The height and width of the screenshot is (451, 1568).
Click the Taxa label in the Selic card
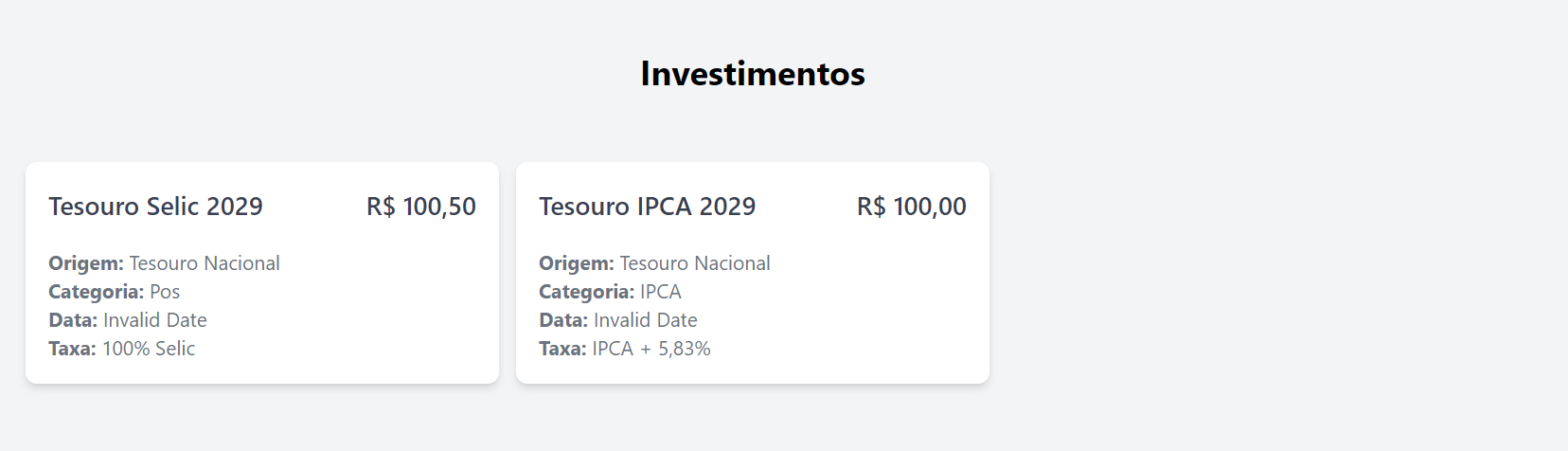(x=72, y=349)
